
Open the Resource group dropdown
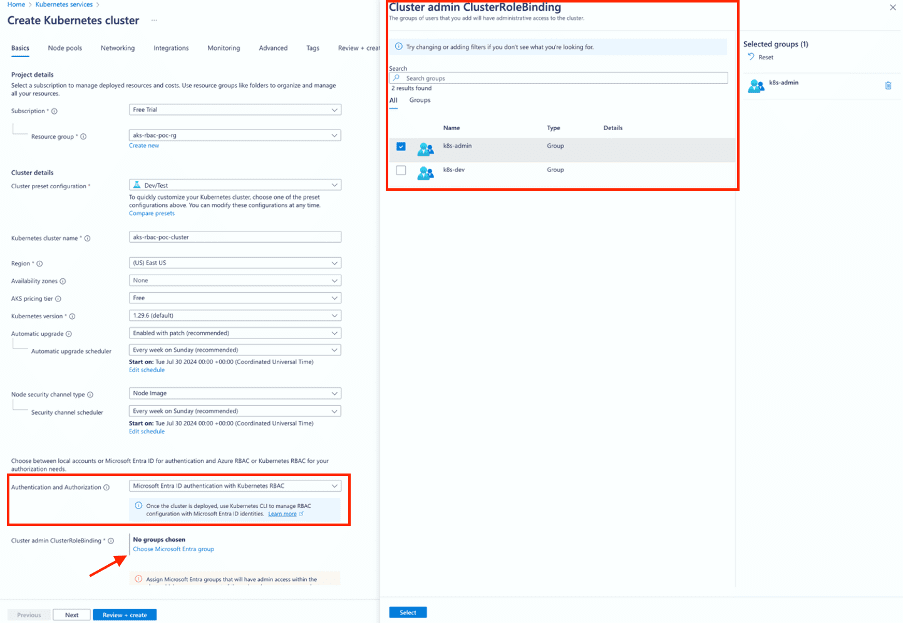235,135
